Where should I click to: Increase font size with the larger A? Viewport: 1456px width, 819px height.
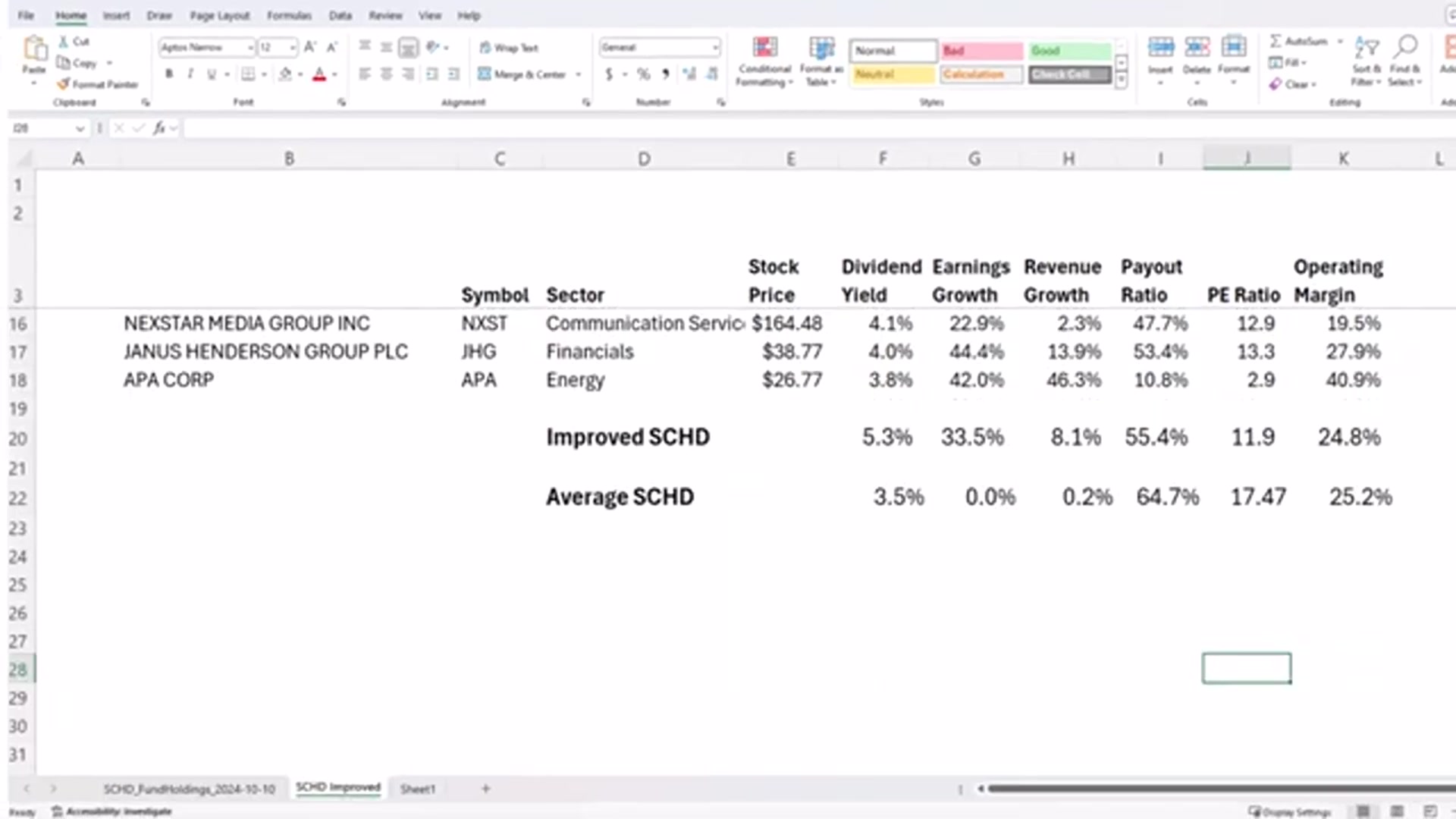[x=310, y=47]
